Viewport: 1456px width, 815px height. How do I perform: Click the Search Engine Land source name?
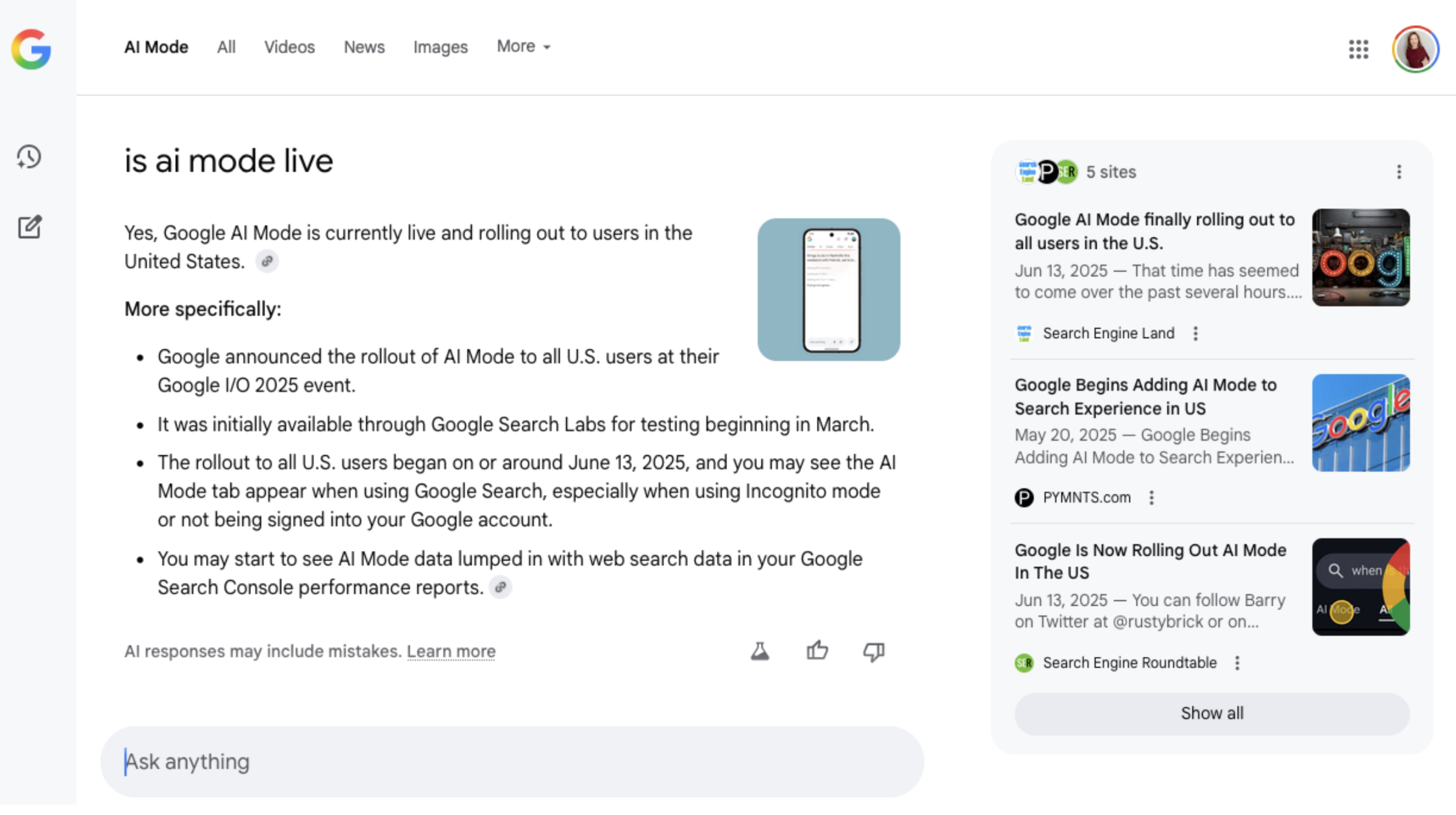(1108, 333)
